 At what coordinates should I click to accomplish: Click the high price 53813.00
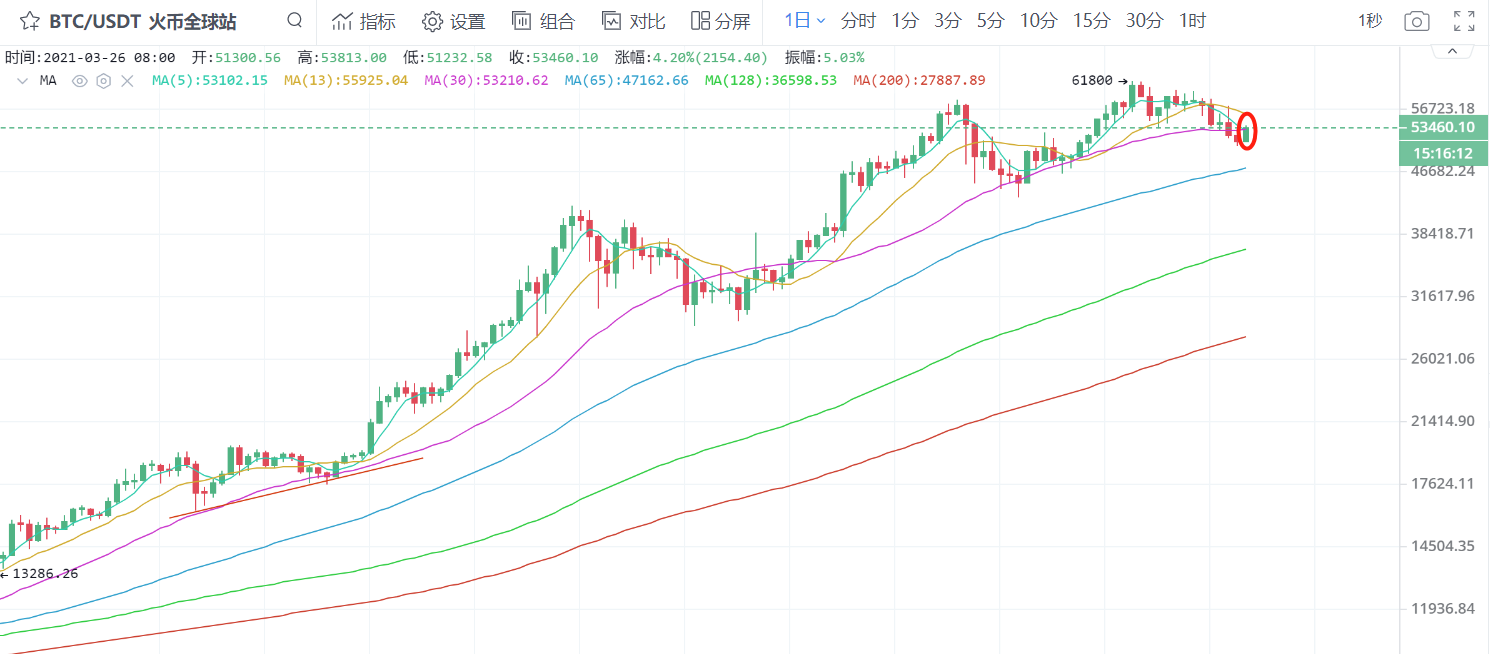pyautogui.click(x=355, y=57)
